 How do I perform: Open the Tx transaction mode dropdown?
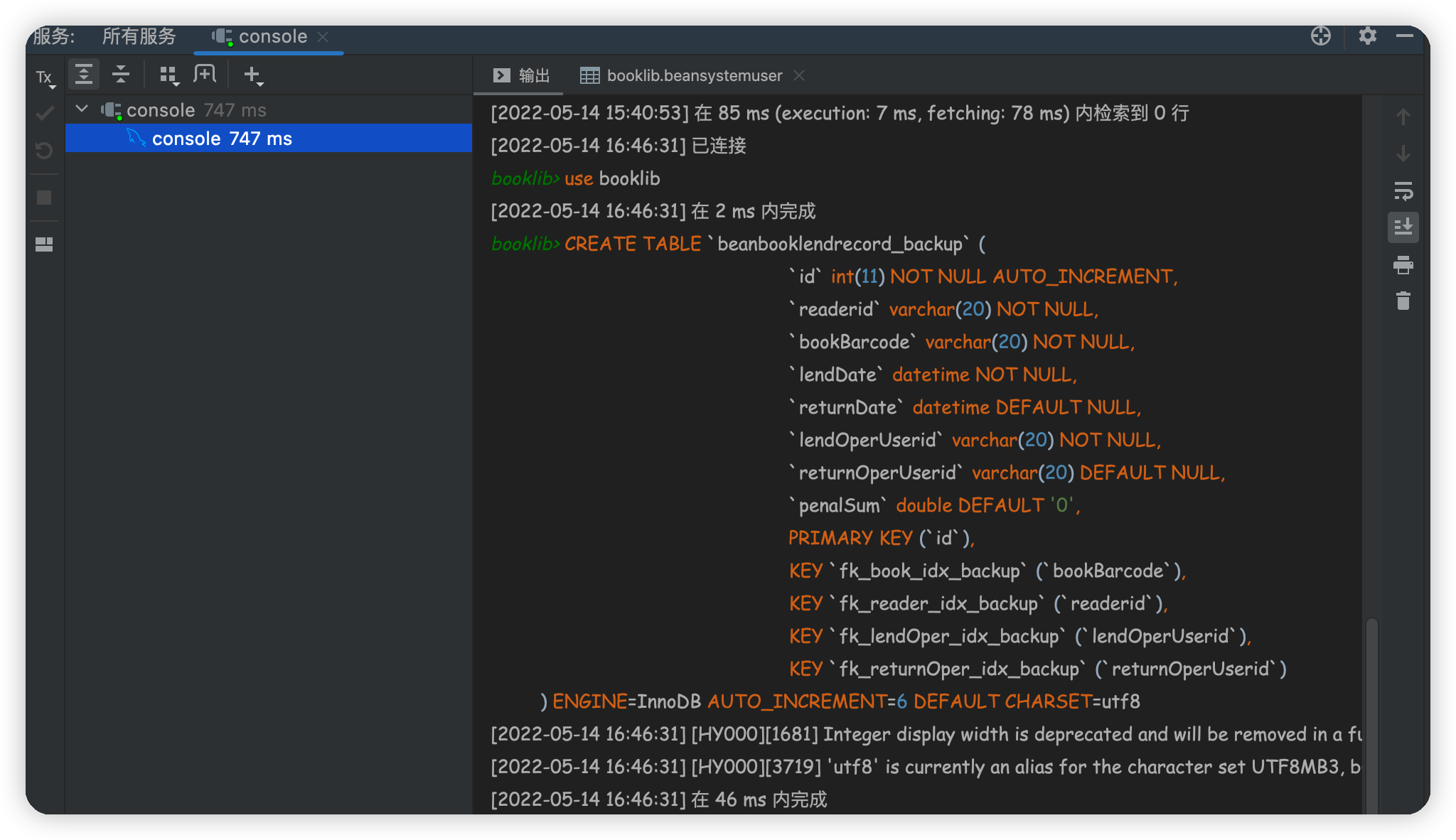(45, 77)
